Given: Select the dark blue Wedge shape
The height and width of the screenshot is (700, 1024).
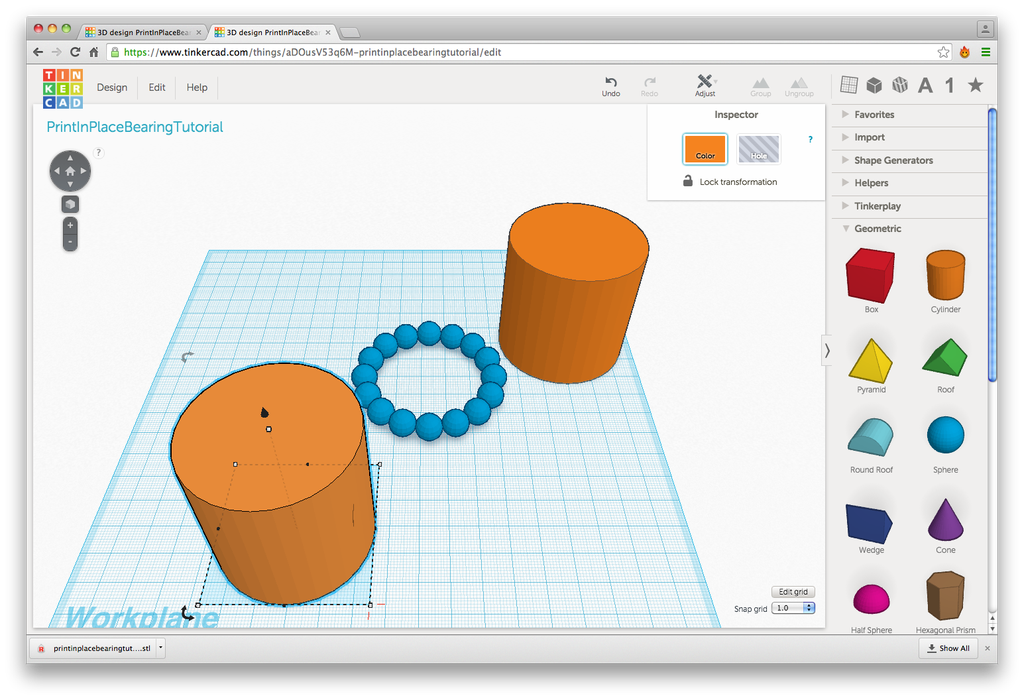Looking at the screenshot, I should click(x=869, y=523).
